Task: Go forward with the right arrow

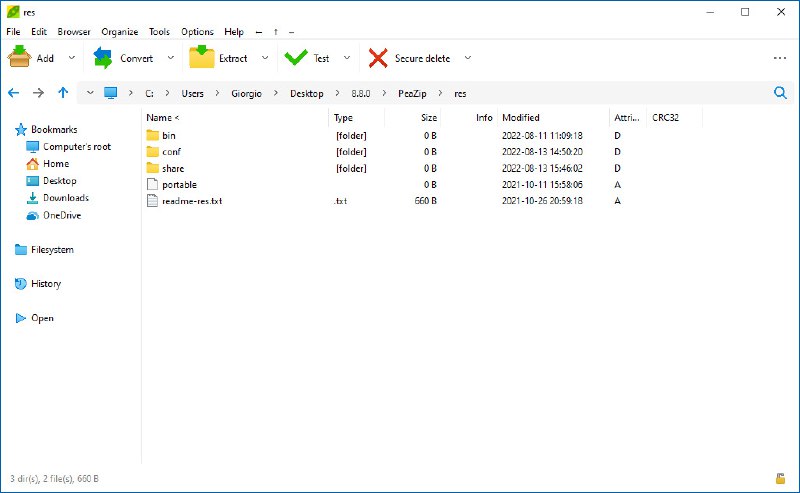Action: click(38, 93)
